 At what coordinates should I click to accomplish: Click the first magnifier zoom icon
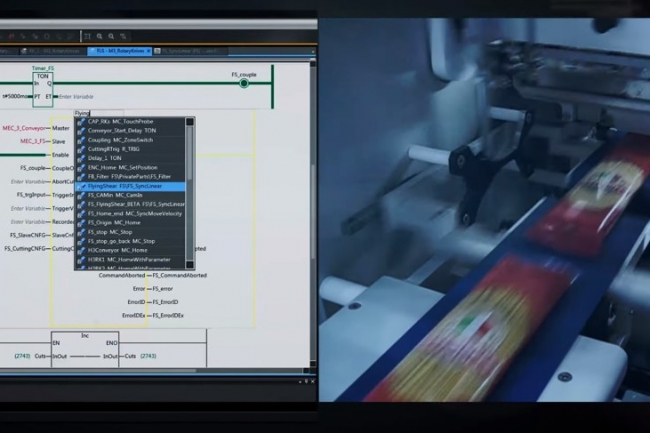click(99, 36)
